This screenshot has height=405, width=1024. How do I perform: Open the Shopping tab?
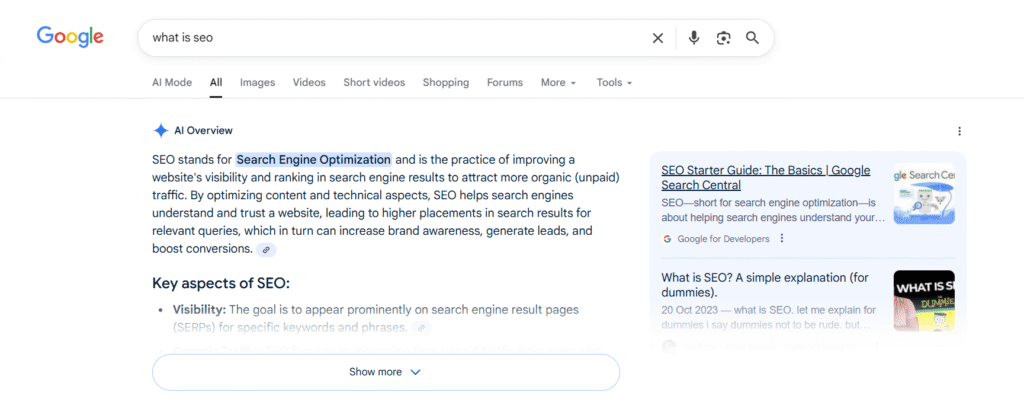click(x=445, y=82)
